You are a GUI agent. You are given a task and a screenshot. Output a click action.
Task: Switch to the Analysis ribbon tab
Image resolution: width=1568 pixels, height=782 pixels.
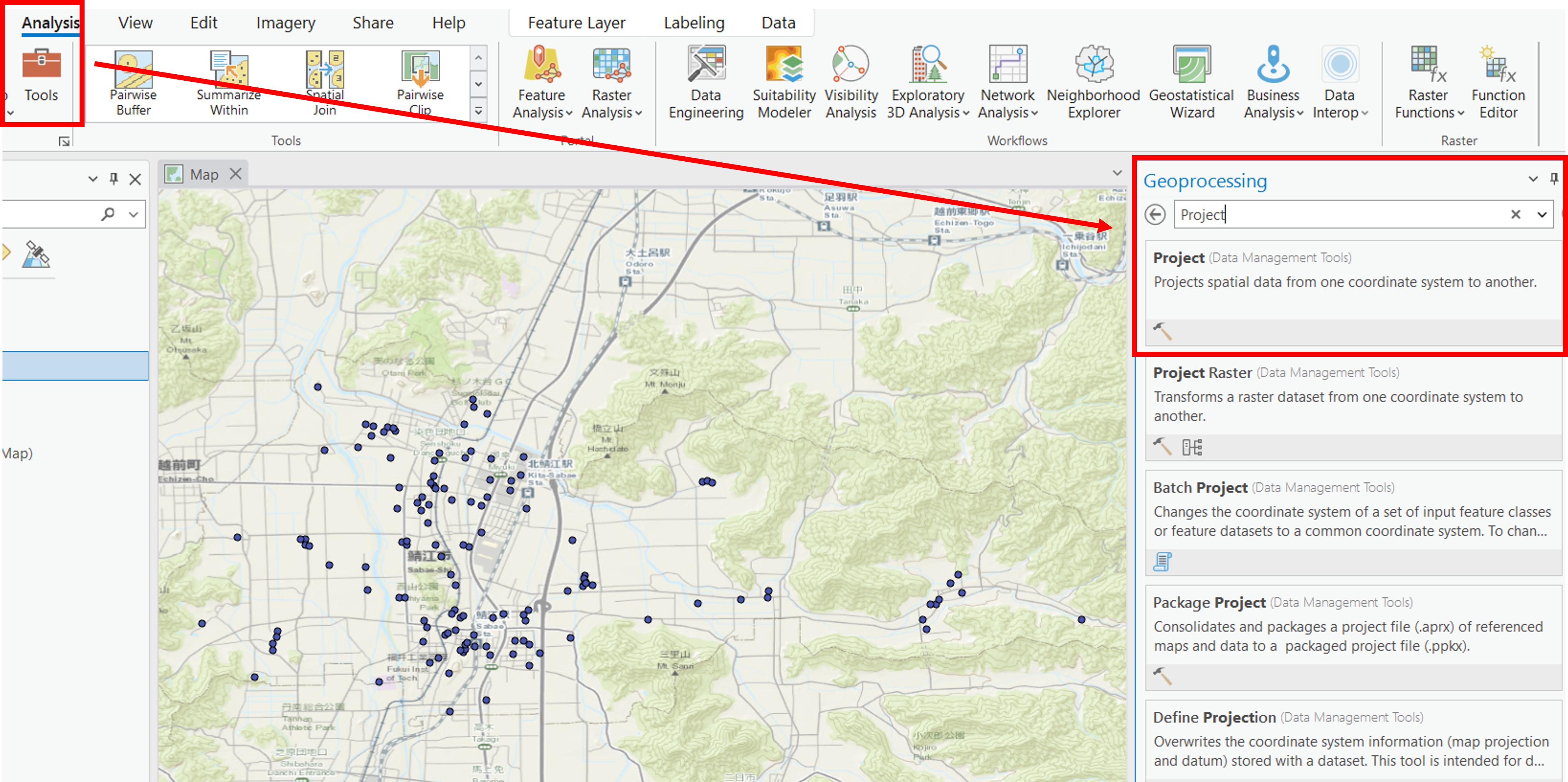(x=50, y=22)
